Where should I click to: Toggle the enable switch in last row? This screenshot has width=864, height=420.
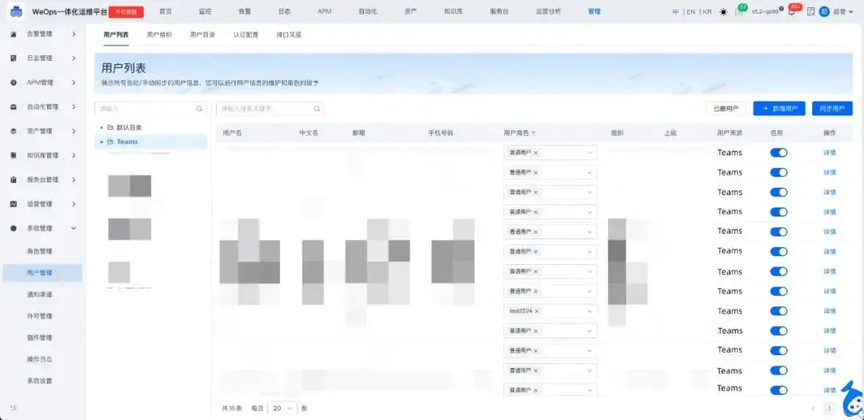(779, 390)
